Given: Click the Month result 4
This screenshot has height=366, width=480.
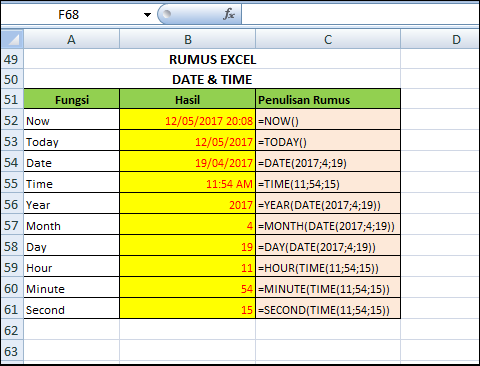Looking at the screenshot, I should (x=188, y=225).
